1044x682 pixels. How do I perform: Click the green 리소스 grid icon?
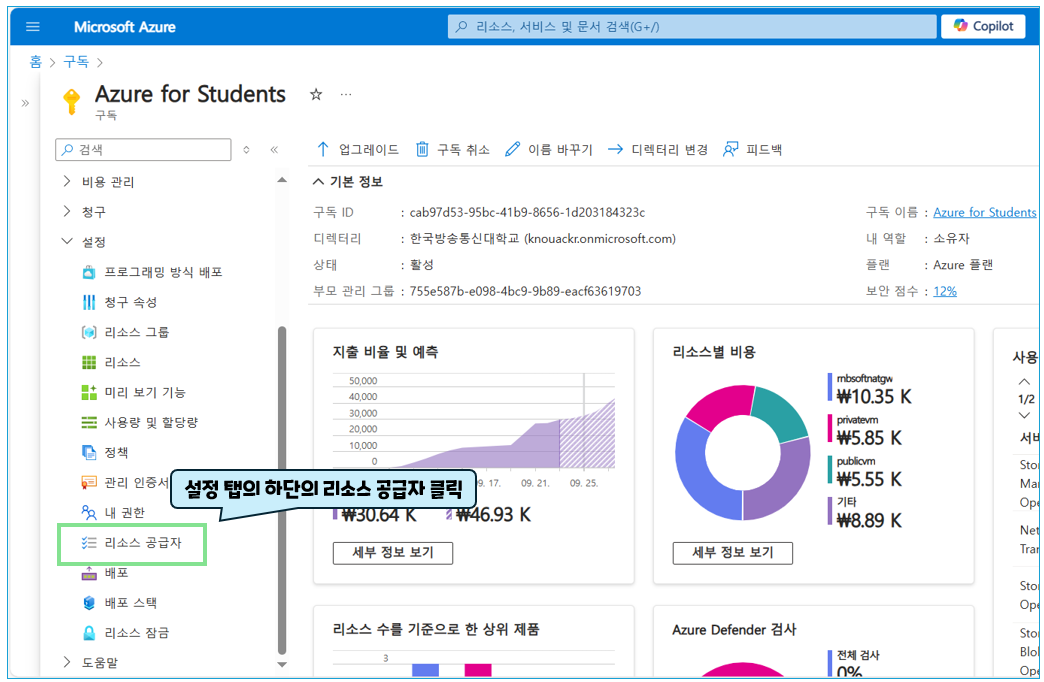89,362
